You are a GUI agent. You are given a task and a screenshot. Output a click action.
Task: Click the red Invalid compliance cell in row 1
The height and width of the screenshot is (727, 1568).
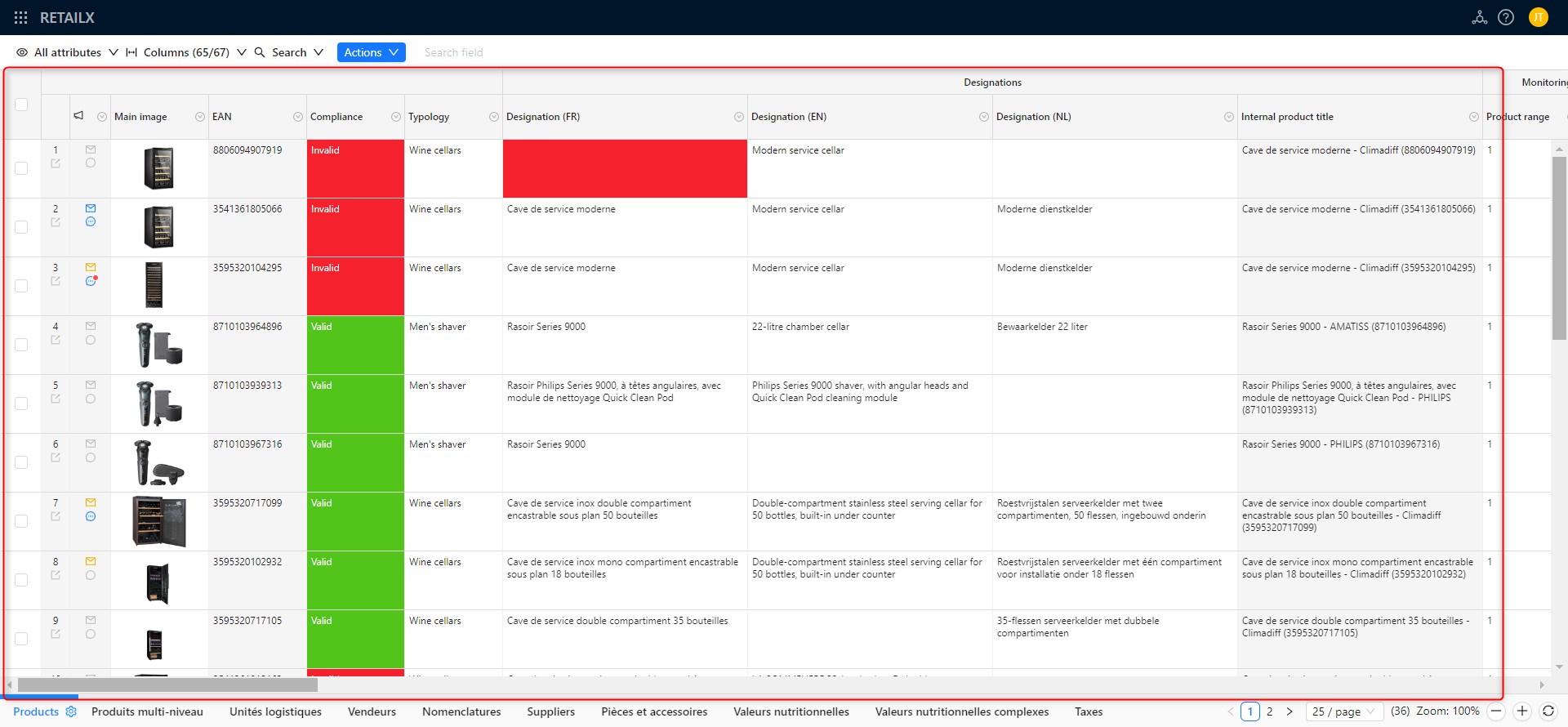point(355,168)
